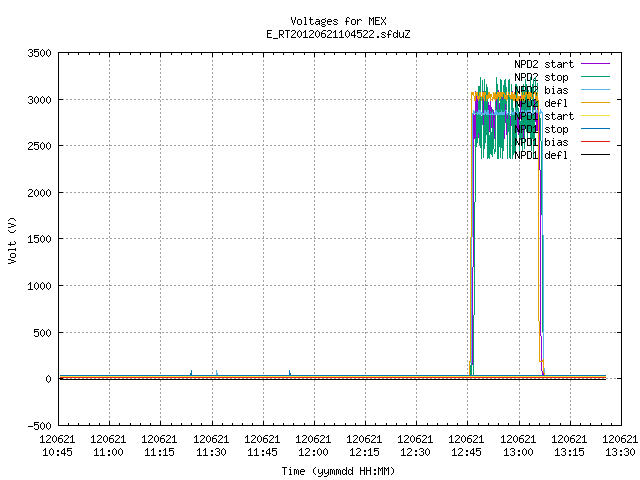Click the 'NPD2 stop' legend label
This screenshot has height=480, width=640.
[x=541, y=77]
